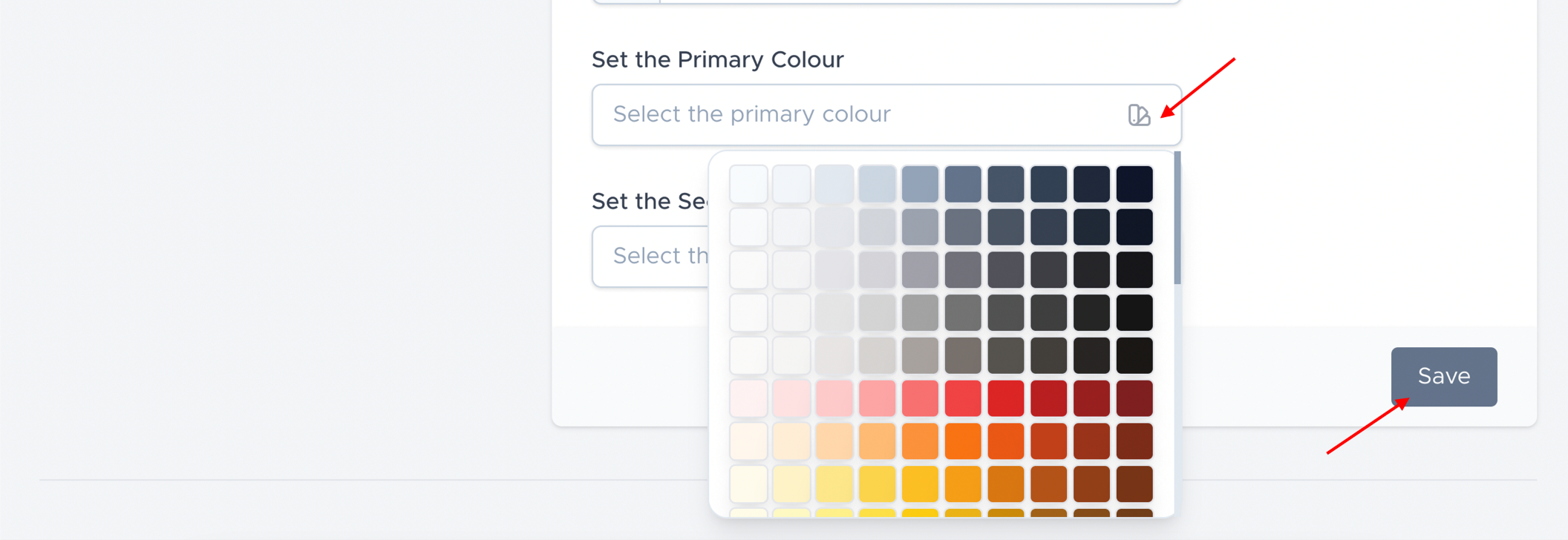1568x540 pixels.
Task: Select the fifth, golden yellow swatch in amber row
Action: [x=920, y=484]
